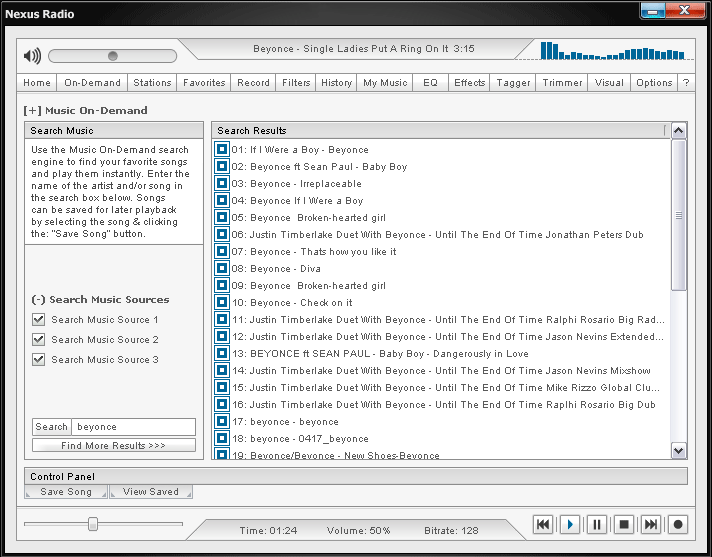Viewport: 712px width, 557px height.
Task: Click icon beside 03: Beyonce - Irreplaceable
Action: [222, 183]
